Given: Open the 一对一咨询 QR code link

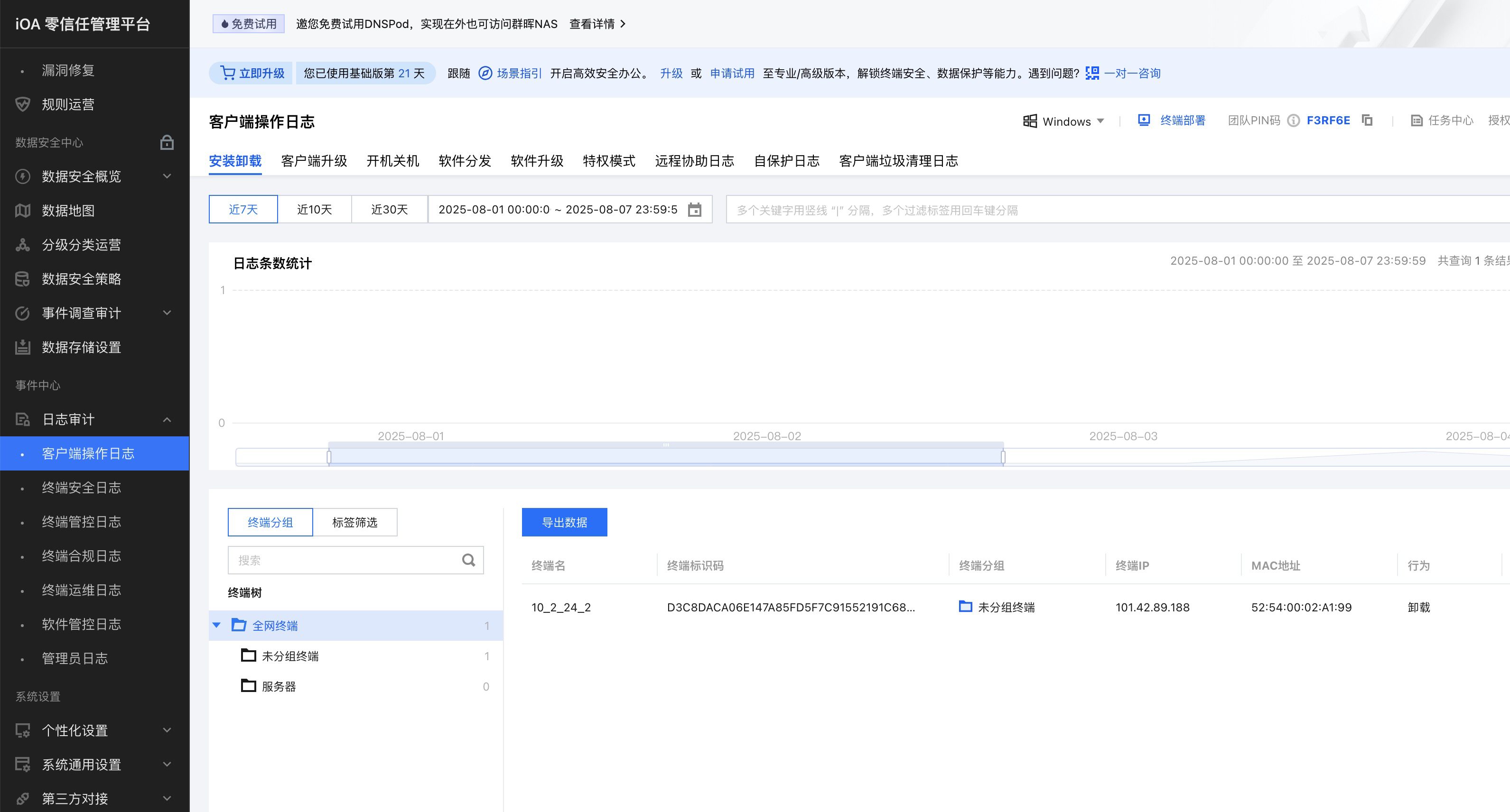Looking at the screenshot, I should [1131, 73].
